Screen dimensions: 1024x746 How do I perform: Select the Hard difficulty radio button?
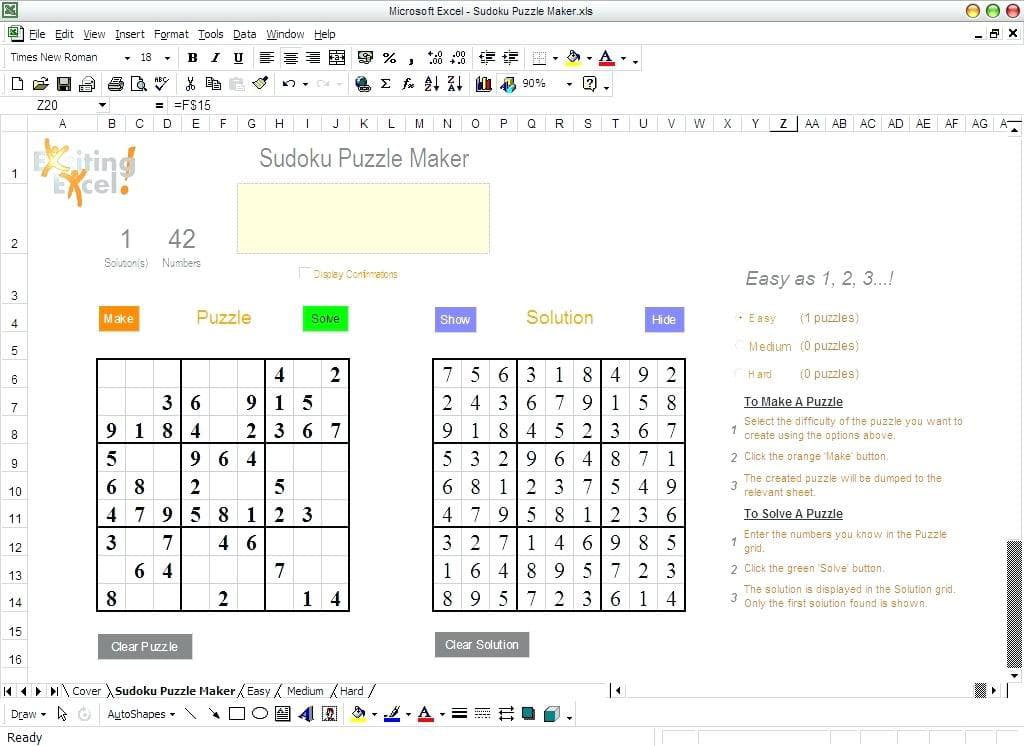click(740, 374)
